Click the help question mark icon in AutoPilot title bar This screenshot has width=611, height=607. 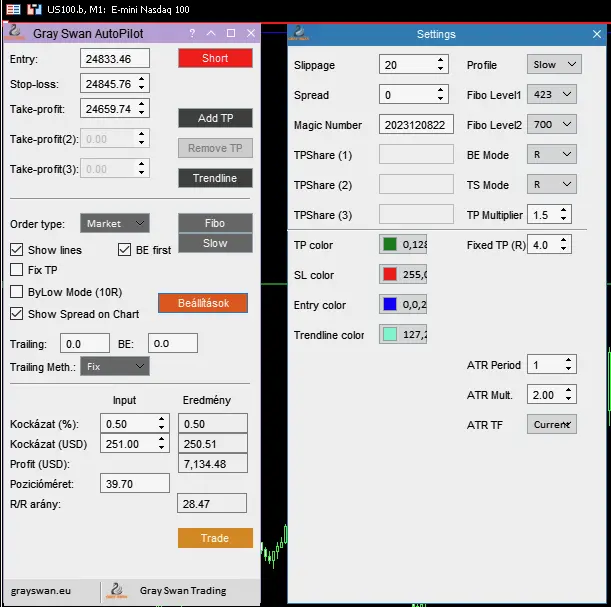(x=192, y=34)
